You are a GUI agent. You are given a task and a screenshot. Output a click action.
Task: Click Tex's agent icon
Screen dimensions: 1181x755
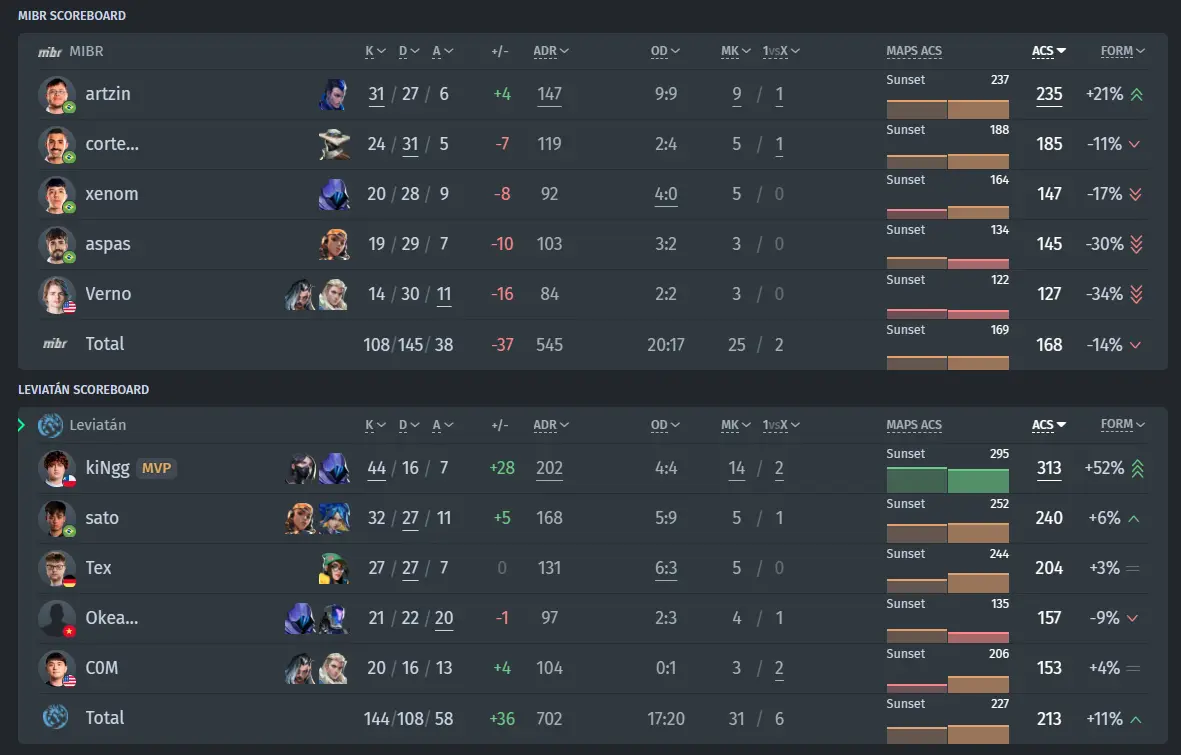[333, 568]
